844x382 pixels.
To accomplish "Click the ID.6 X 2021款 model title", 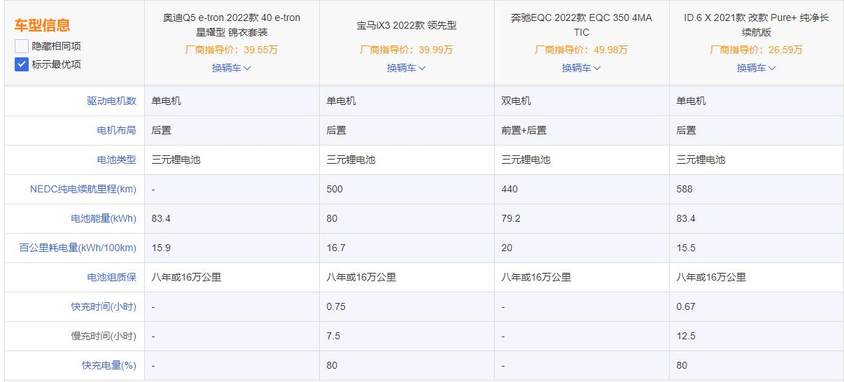I will (x=756, y=25).
